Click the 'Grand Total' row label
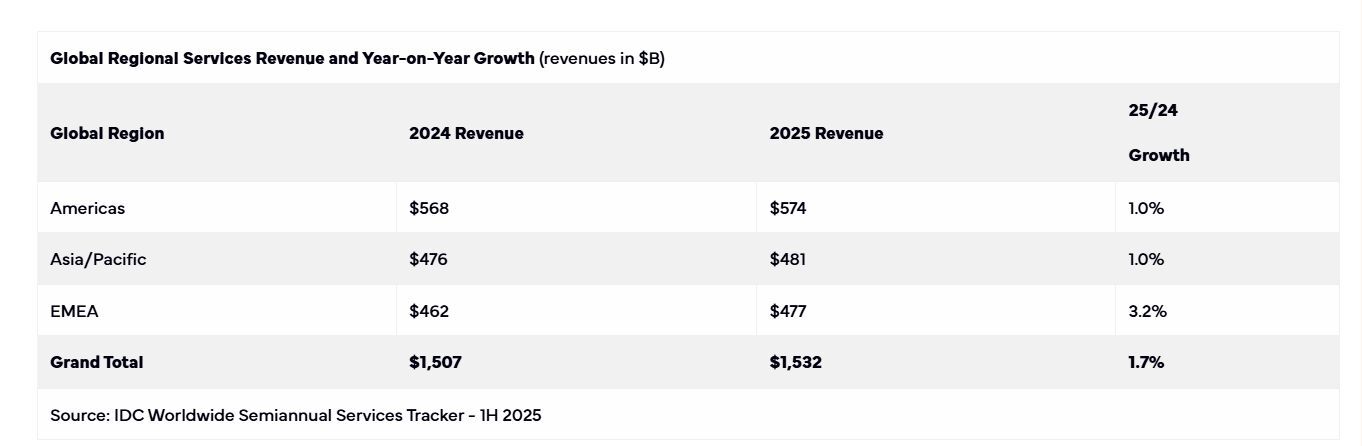 (x=96, y=362)
